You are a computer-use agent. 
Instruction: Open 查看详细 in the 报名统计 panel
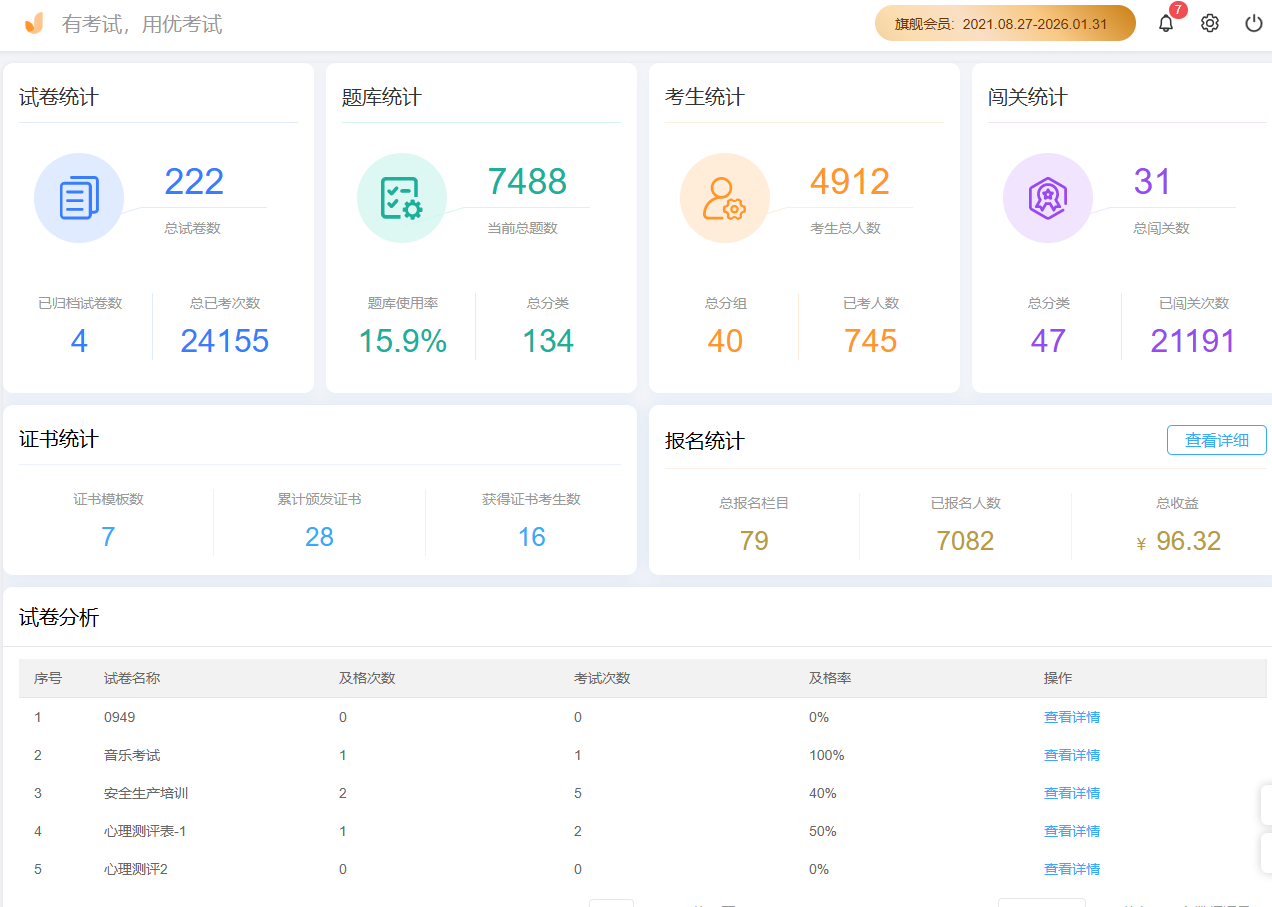pyautogui.click(x=1216, y=439)
